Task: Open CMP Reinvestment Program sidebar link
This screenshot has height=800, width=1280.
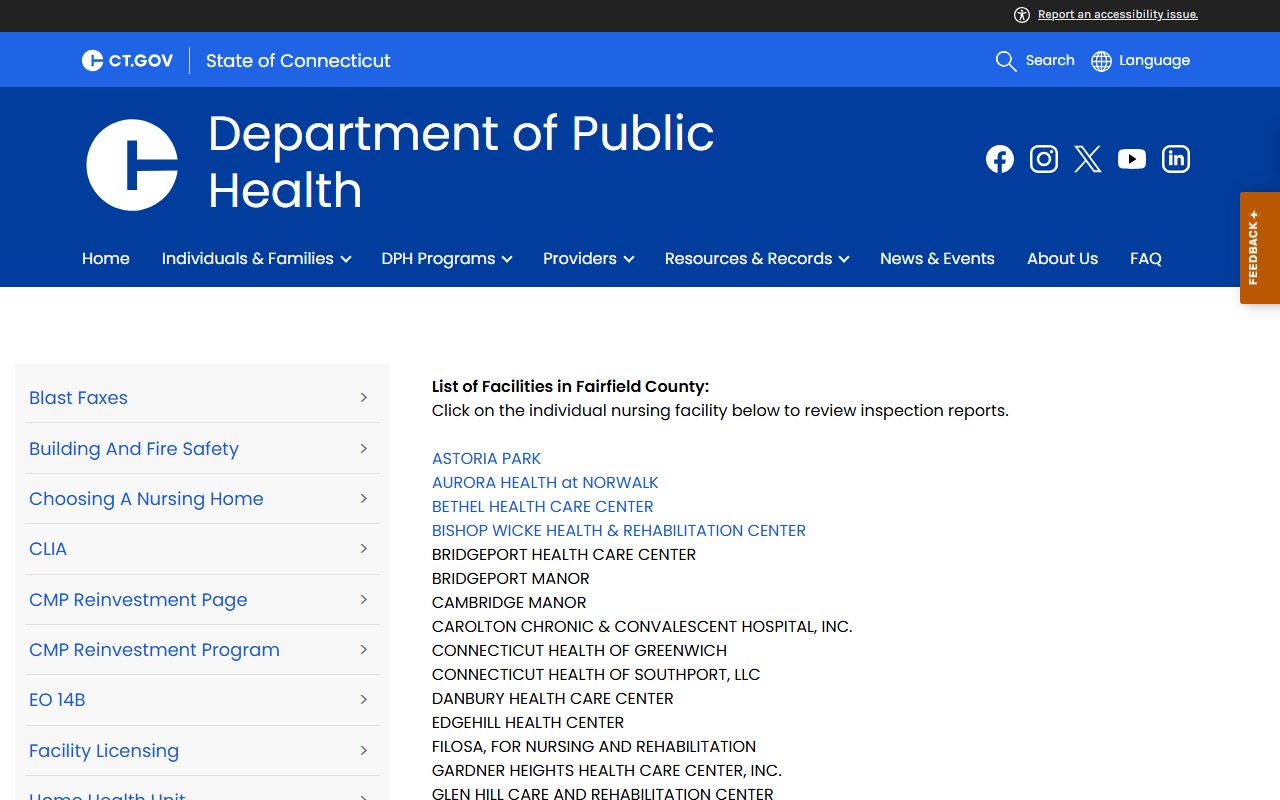Action: (154, 650)
